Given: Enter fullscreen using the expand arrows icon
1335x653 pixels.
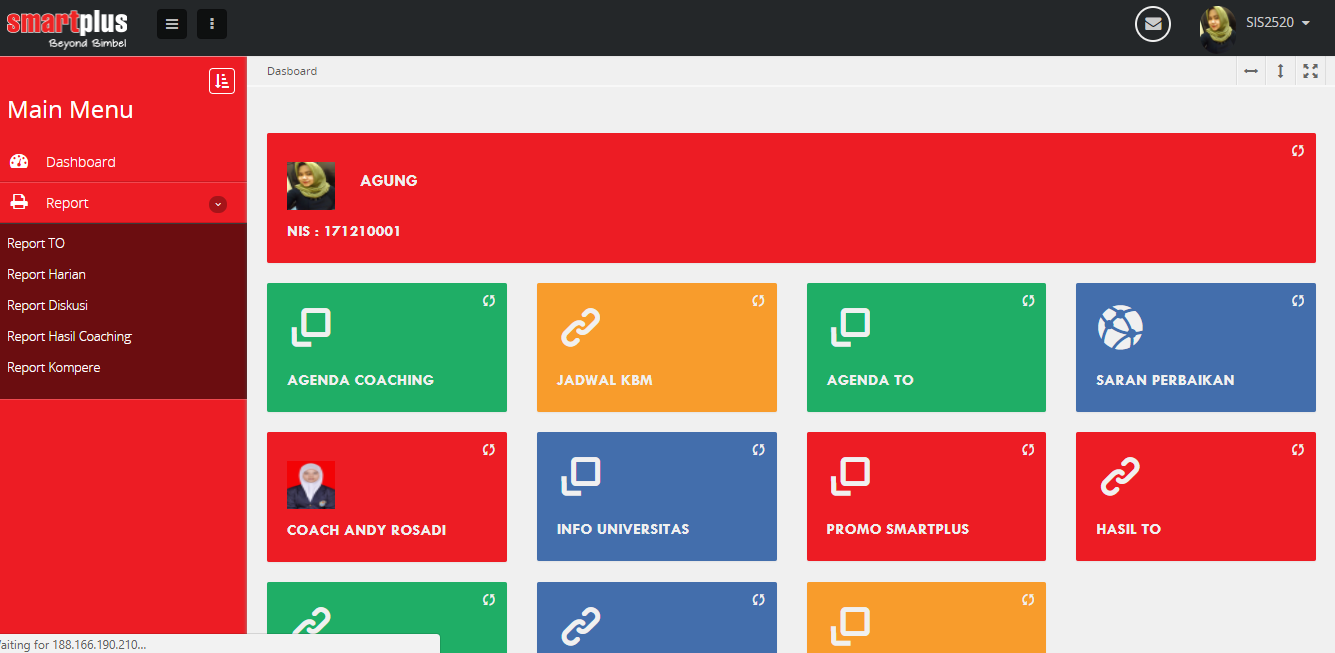Looking at the screenshot, I should (1310, 71).
